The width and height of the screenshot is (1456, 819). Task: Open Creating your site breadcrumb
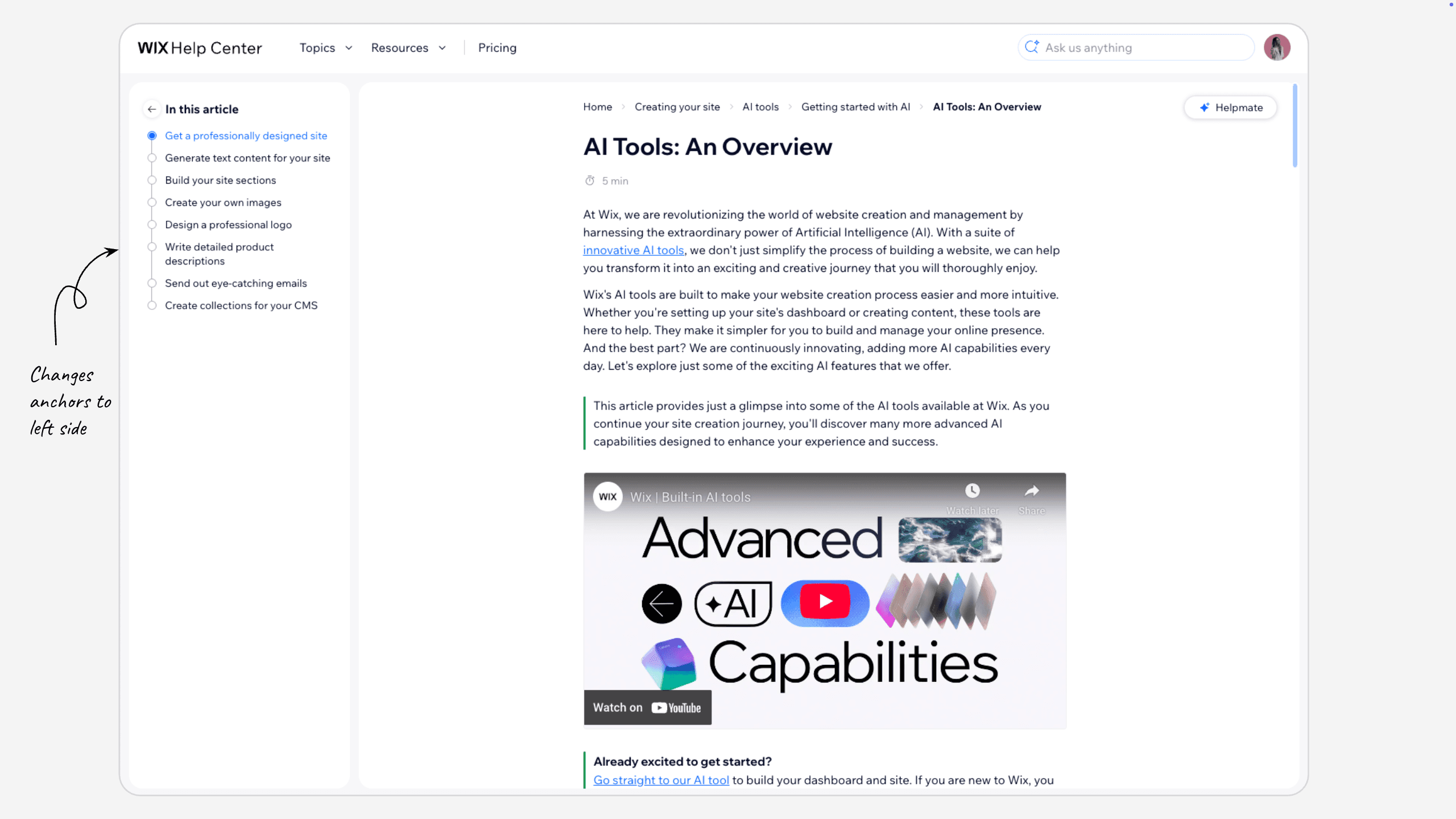pyautogui.click(x=677, y=107)
